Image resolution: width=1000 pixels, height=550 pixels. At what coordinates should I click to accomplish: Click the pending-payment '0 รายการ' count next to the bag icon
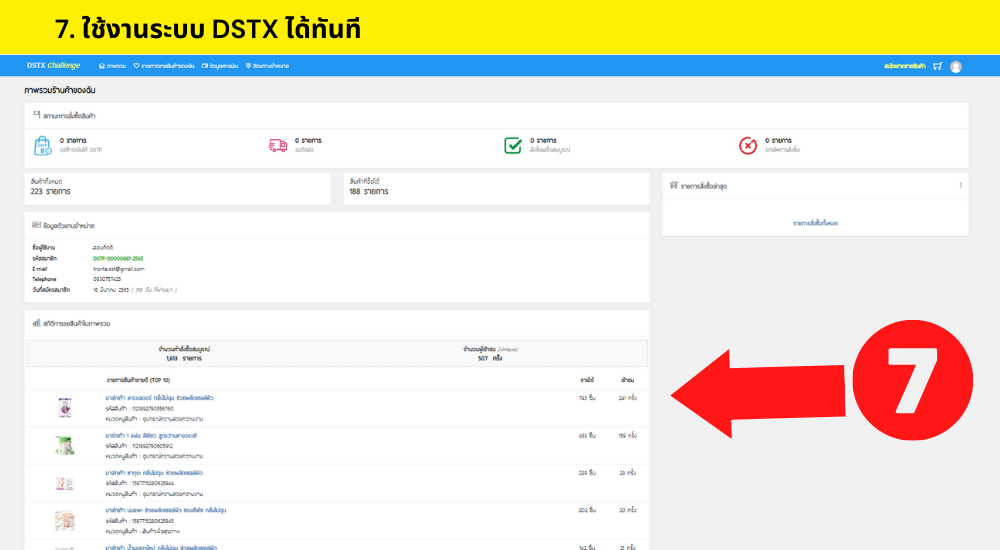click(73, 140)
